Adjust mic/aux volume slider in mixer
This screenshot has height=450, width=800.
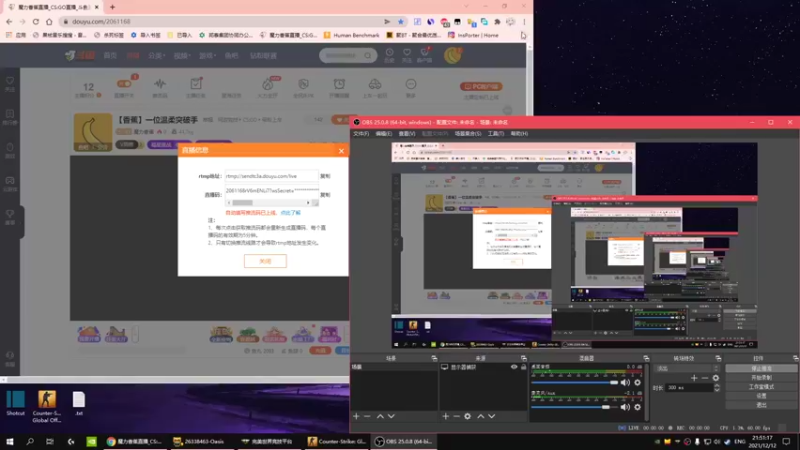574,407
